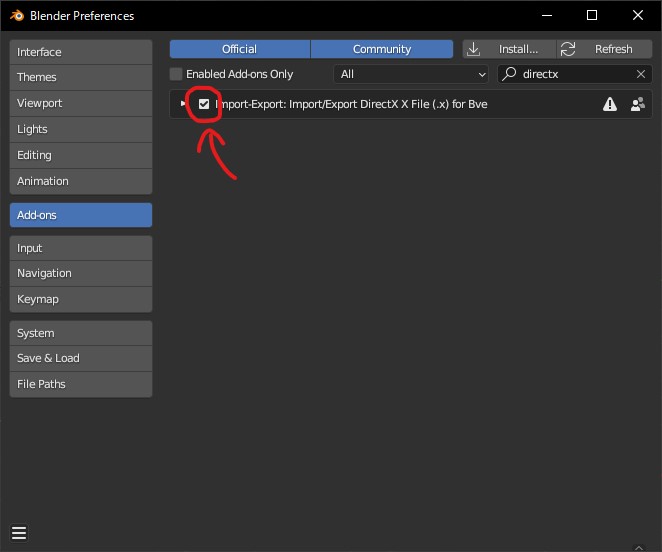Viewport: 662px width, 552px height.
Task: Click the Install... button
Action: tap(509, 49)
